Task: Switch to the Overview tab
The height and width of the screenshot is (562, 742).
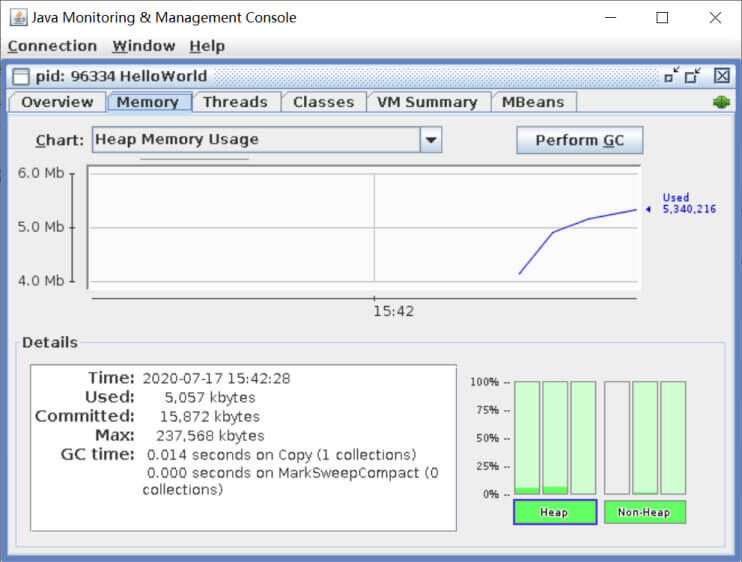Action: [x=57, y=102]
